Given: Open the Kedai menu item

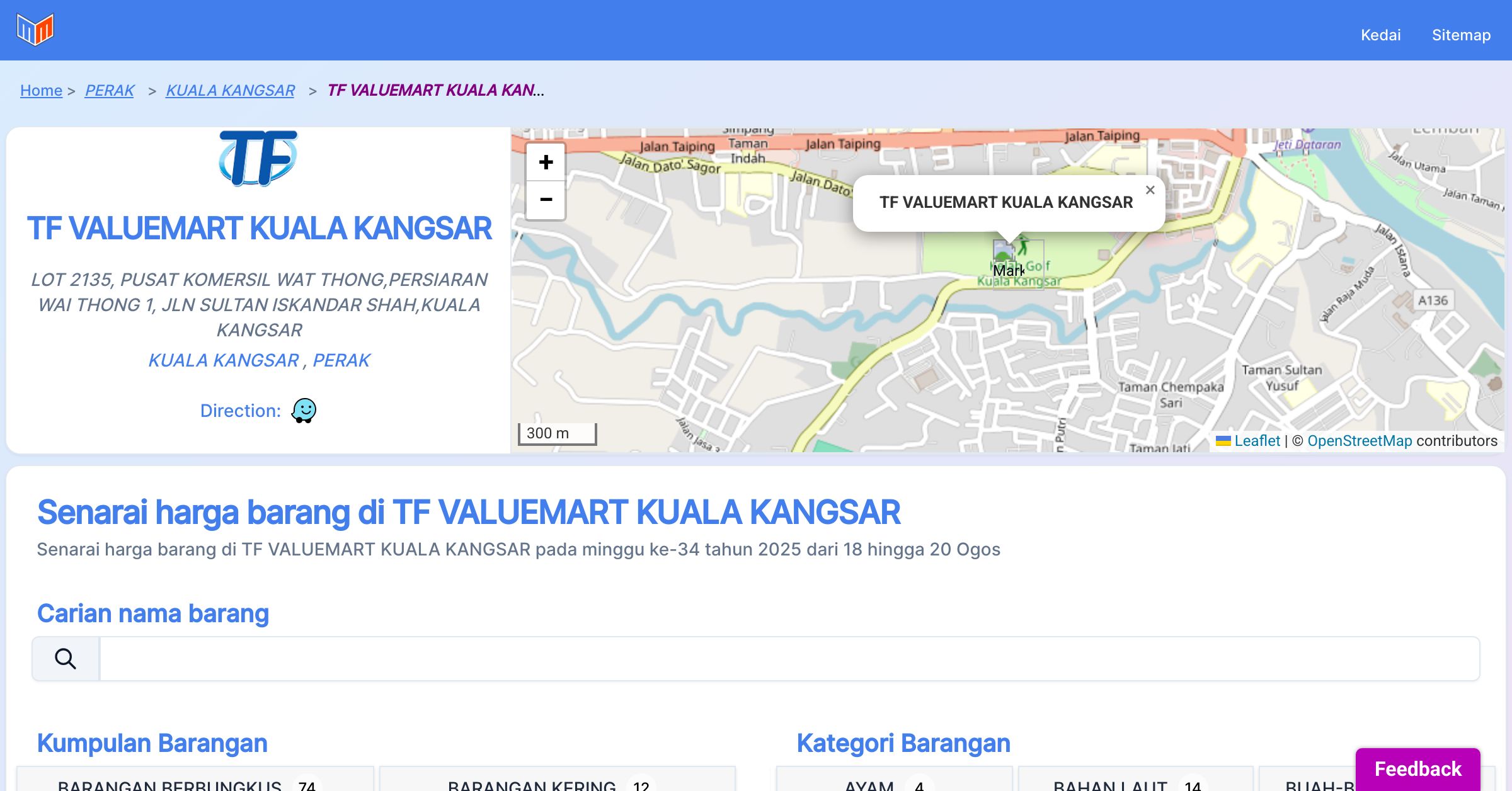Looking at the screenshot, I should tap(1380, 35).
